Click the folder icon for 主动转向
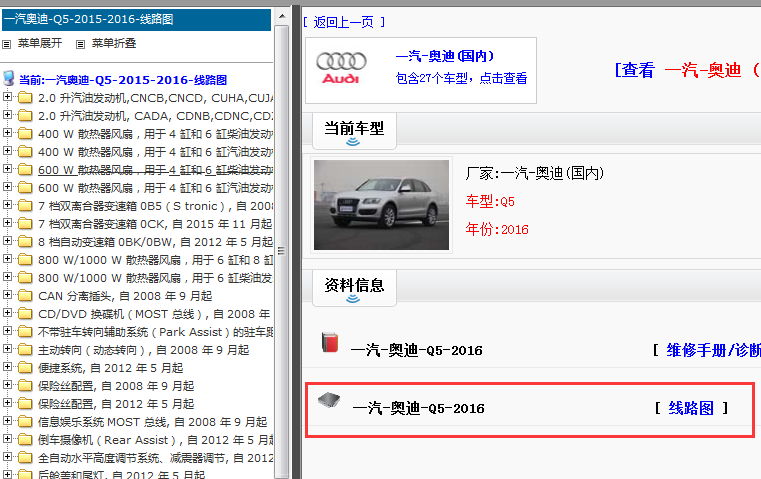 click(x=25, y=349)
